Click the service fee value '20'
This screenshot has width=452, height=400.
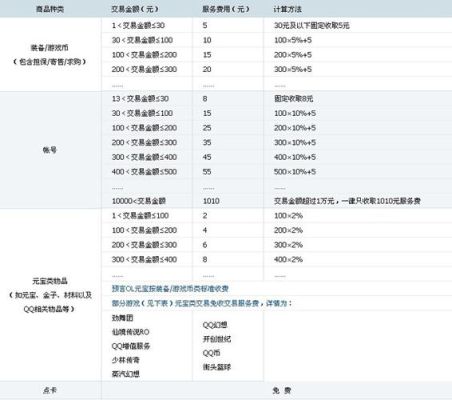click(207, 69)
